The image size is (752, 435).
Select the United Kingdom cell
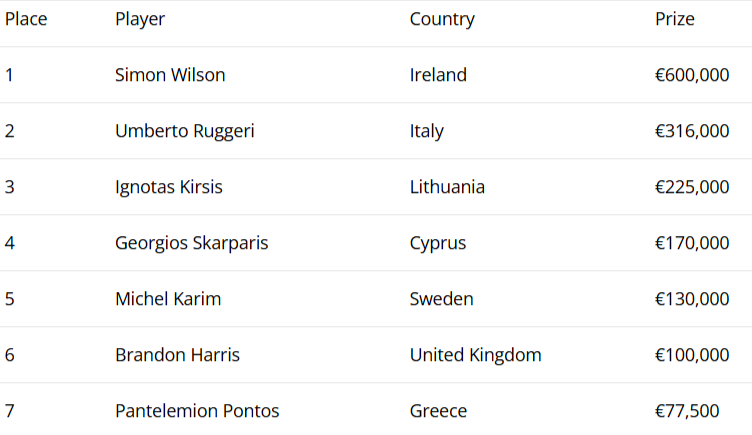click(475, 355)
